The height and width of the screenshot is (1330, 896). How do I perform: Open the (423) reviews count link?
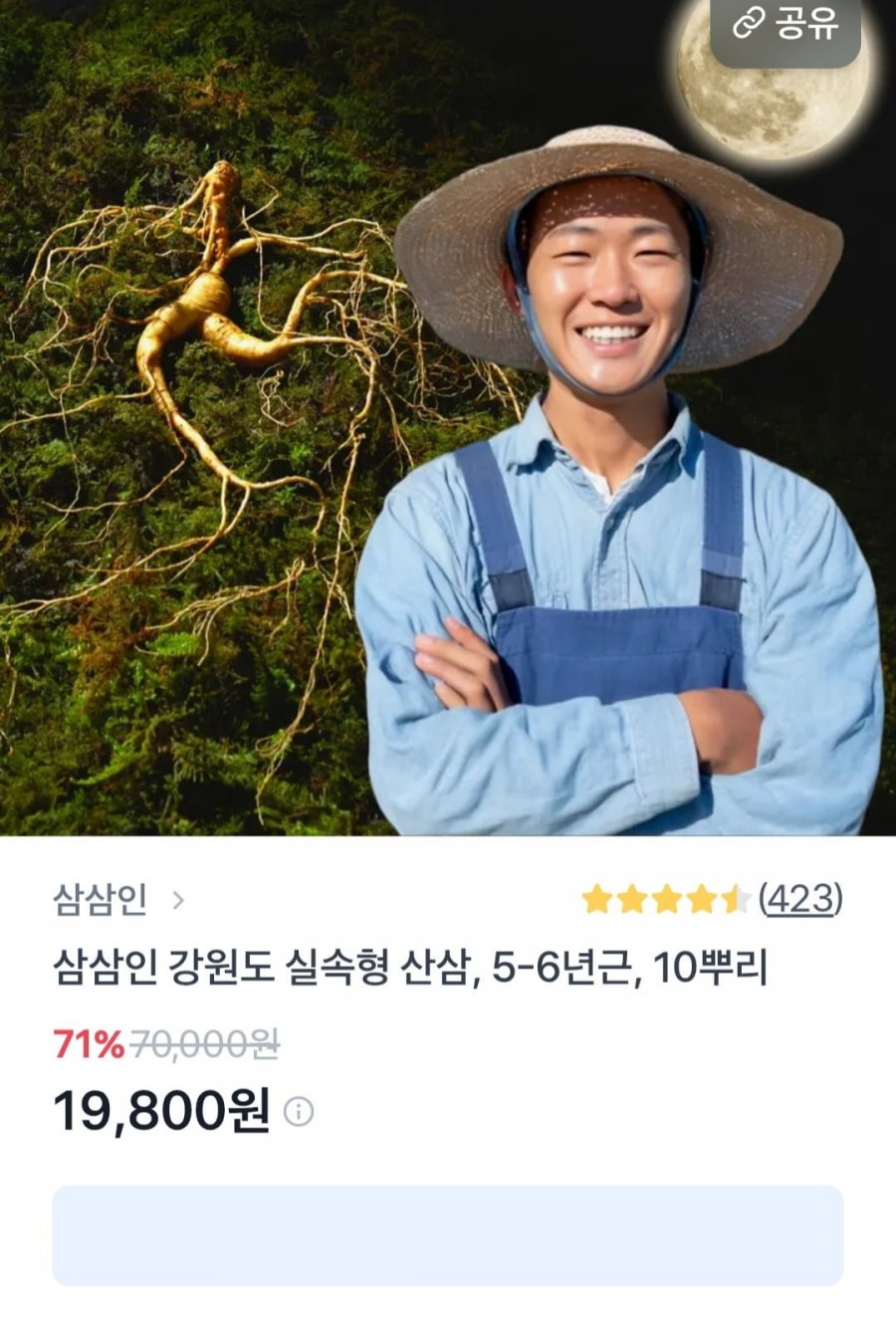point(800,899)
